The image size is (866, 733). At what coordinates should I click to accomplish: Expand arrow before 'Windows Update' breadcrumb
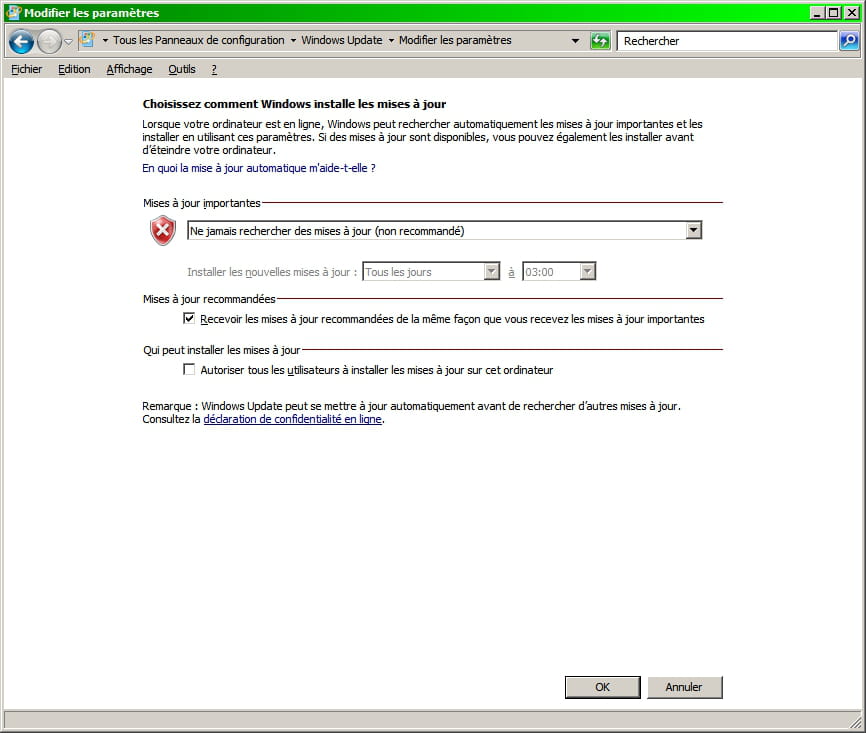point(293,40)
